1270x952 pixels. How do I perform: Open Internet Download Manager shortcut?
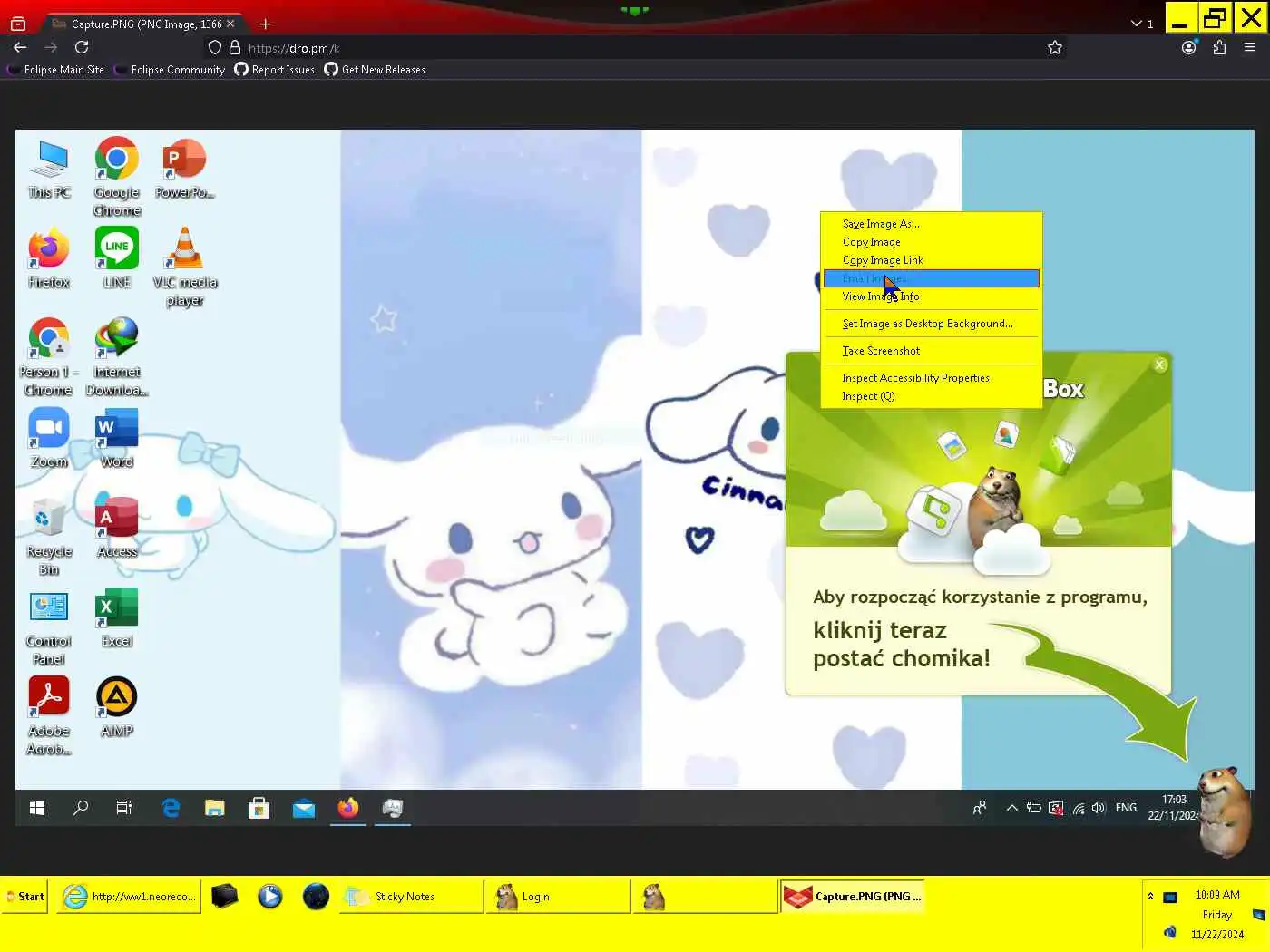pos(117,357)
